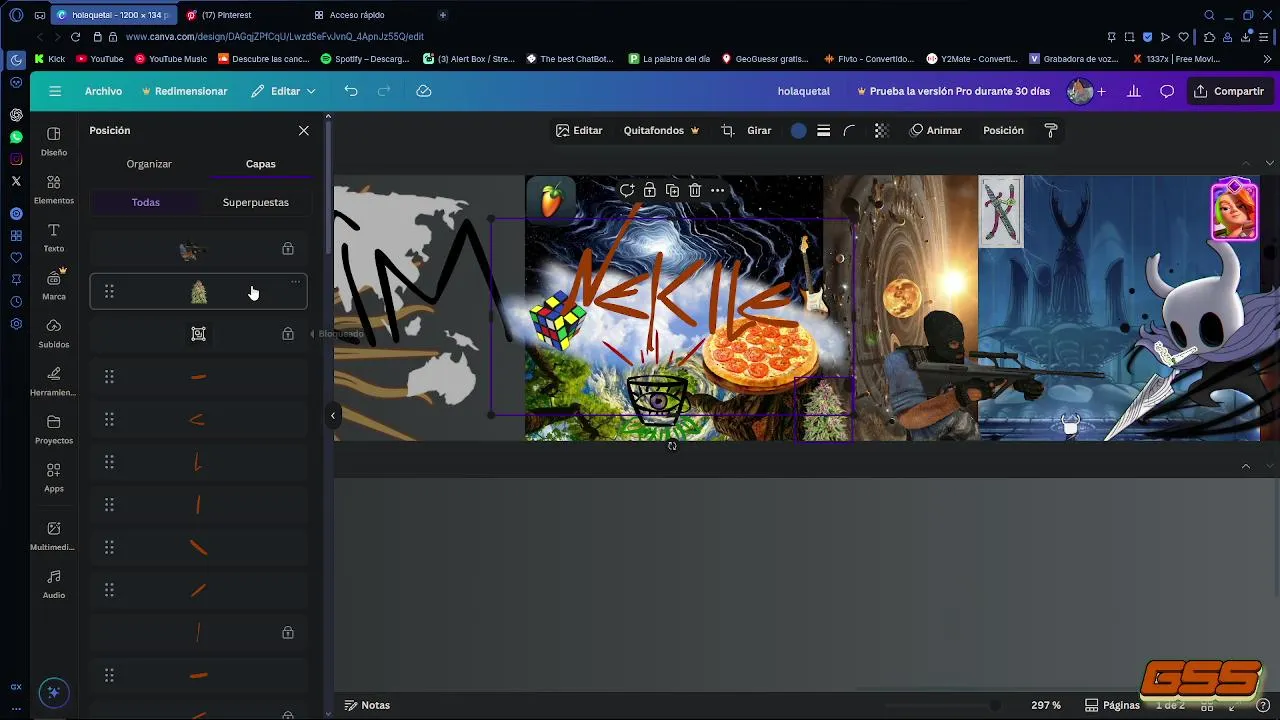This screenshot has width=1280, height=720.
Task: Open the transparency checkerboard option
Action: pyautogui.click(x=881, y=130)
